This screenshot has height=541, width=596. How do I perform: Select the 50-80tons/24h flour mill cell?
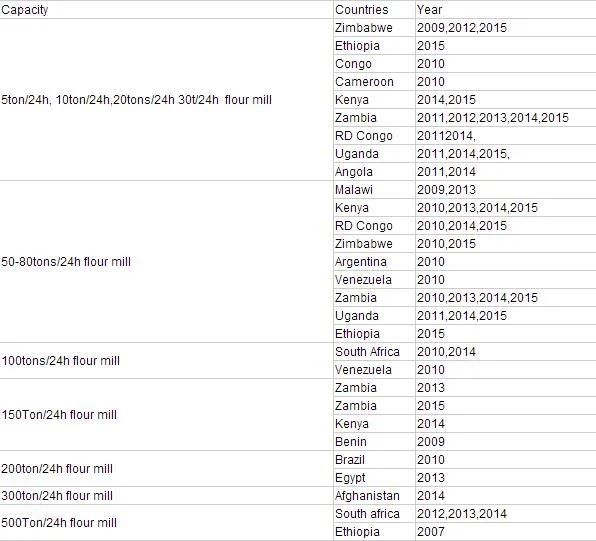click(x=166, y=262)
